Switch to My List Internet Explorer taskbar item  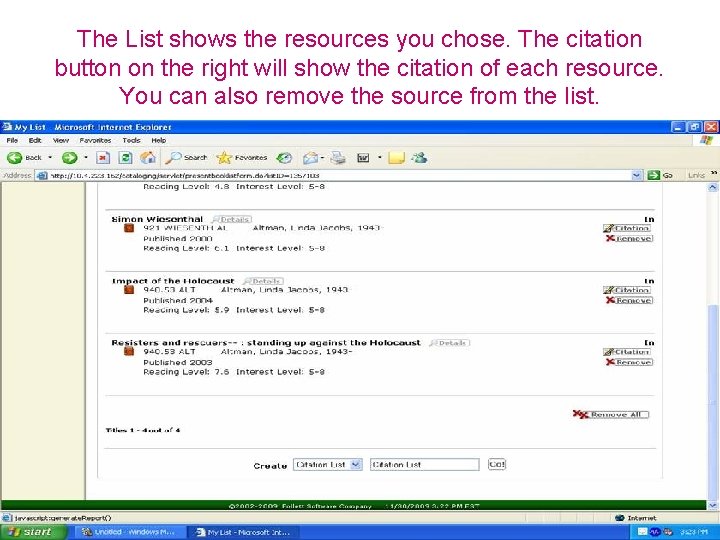click(243, 532)
